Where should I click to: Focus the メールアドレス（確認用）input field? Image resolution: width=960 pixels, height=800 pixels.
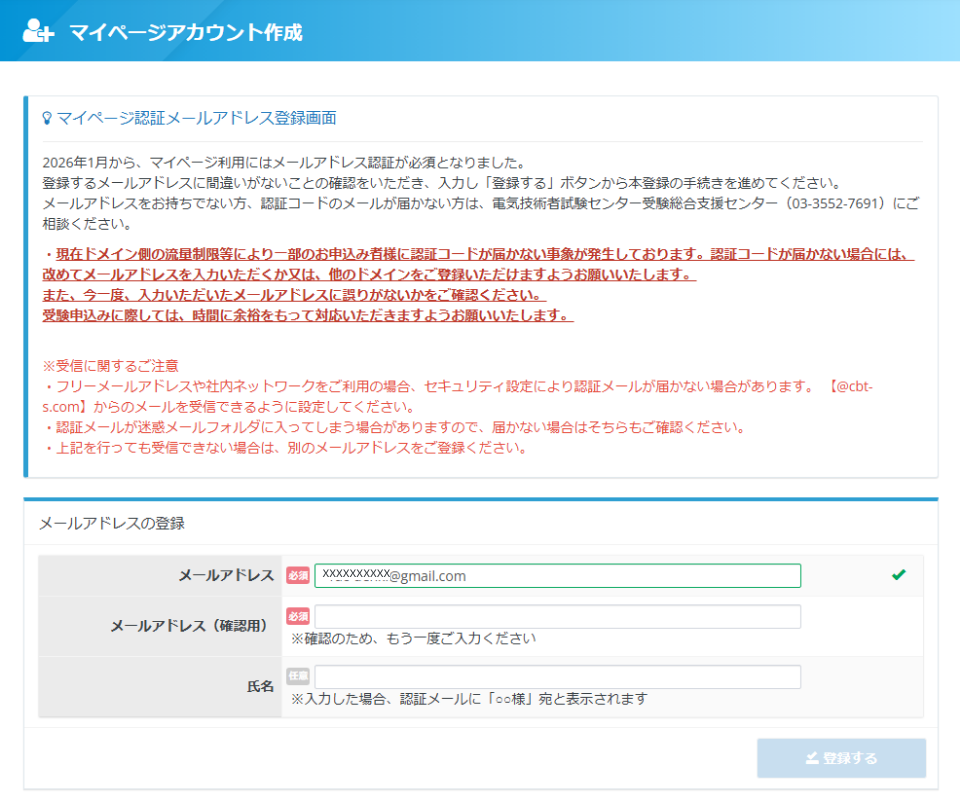557,616
